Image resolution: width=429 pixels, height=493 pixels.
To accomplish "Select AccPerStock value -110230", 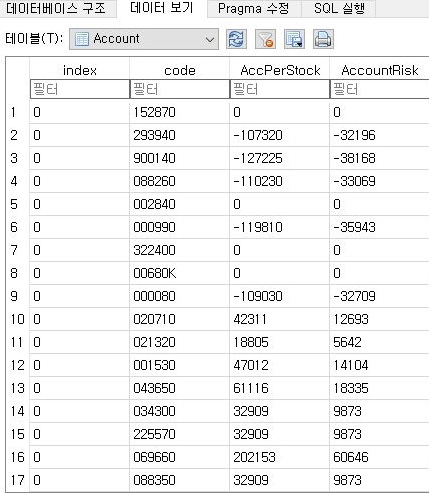I will click(279, 181).
